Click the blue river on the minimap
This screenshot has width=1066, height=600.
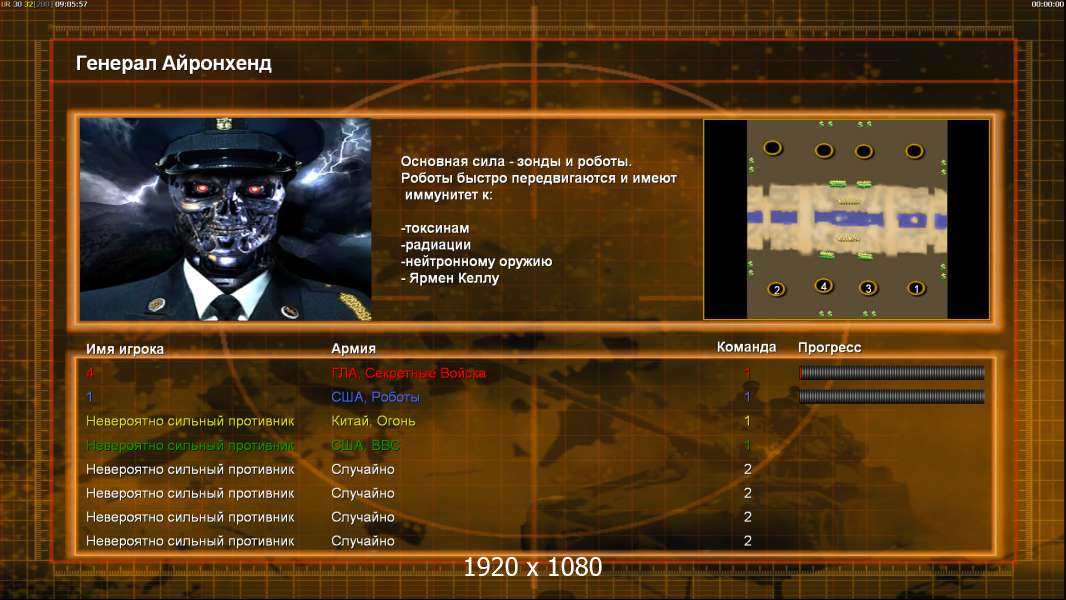pyautogui.click(x=846, y=219)
